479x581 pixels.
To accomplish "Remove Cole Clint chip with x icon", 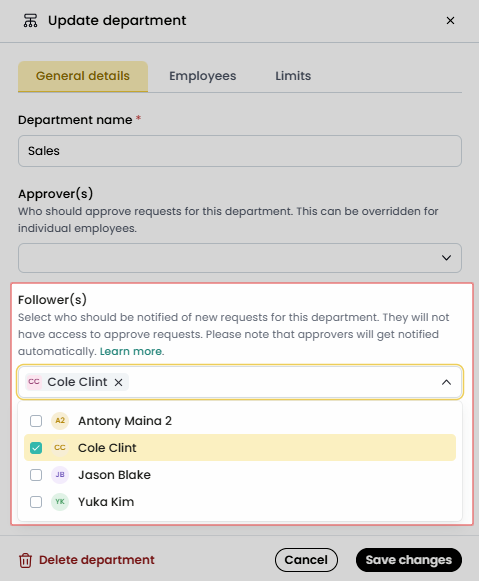I will (x=118, y=382).
